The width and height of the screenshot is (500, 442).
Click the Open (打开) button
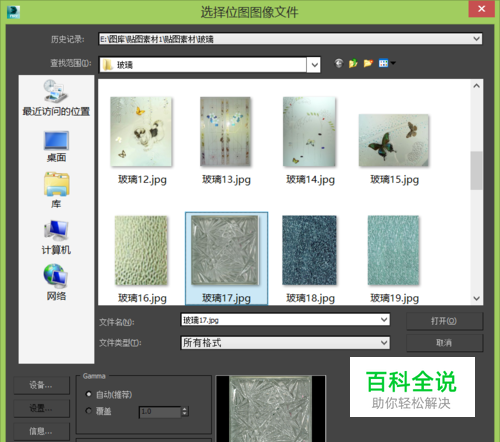(x=444, y=321)
